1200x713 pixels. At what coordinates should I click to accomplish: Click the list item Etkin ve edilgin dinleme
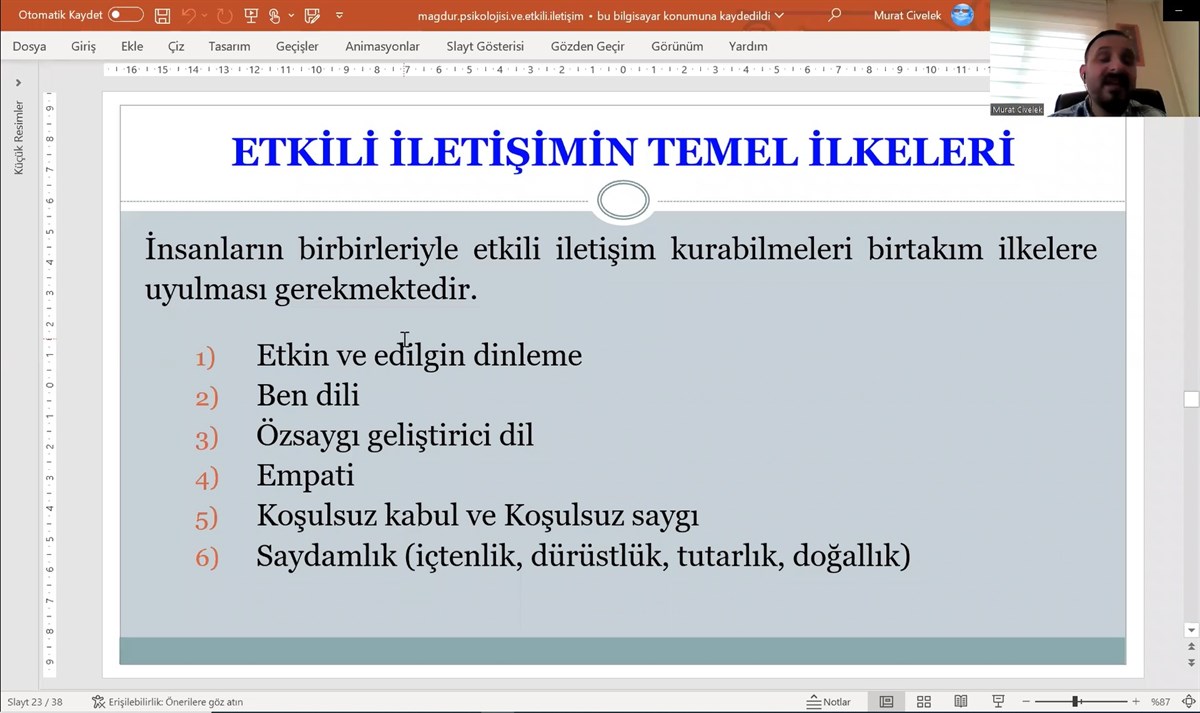tap(419, 355)
